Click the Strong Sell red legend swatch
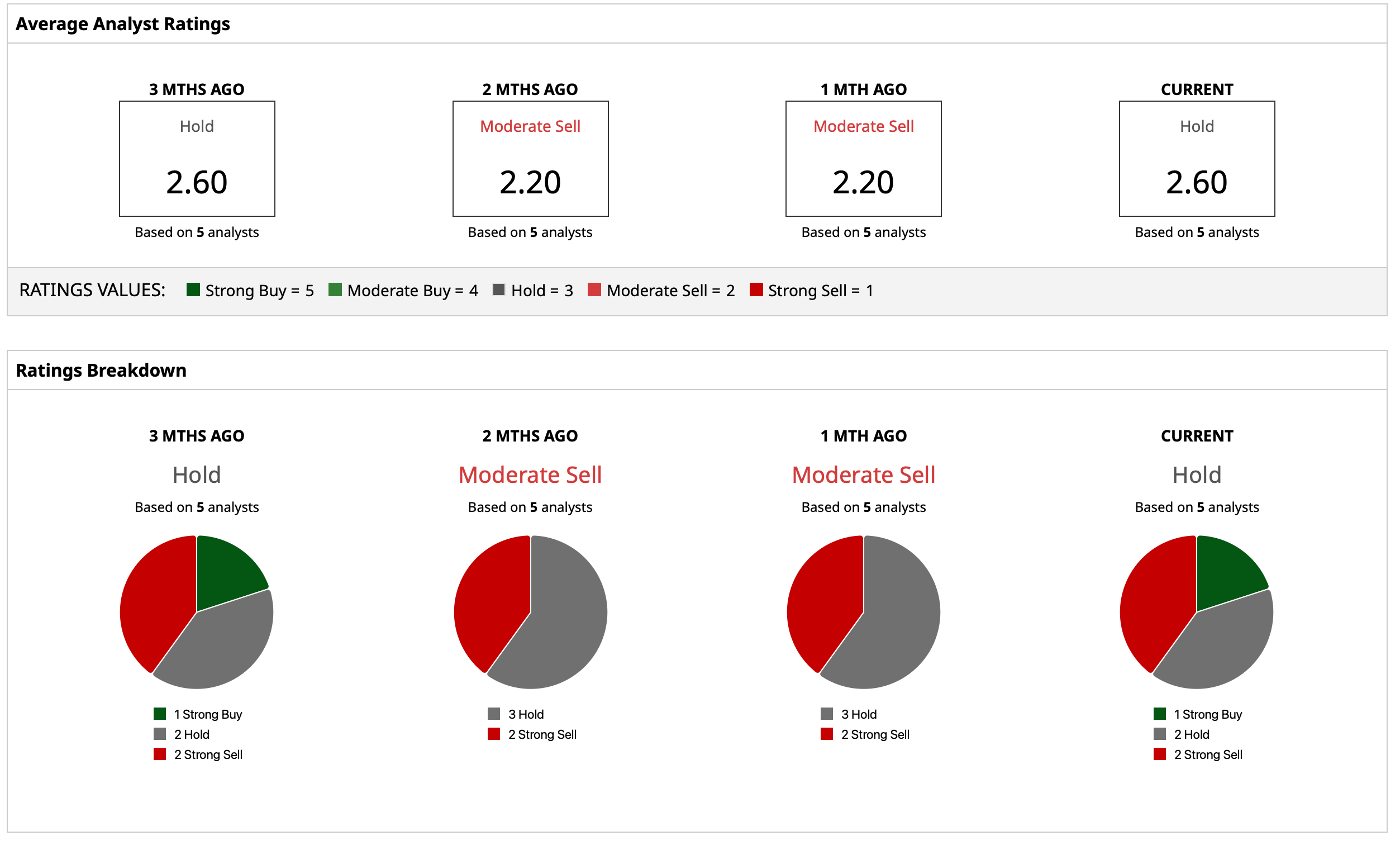 [x=756, y=290]
